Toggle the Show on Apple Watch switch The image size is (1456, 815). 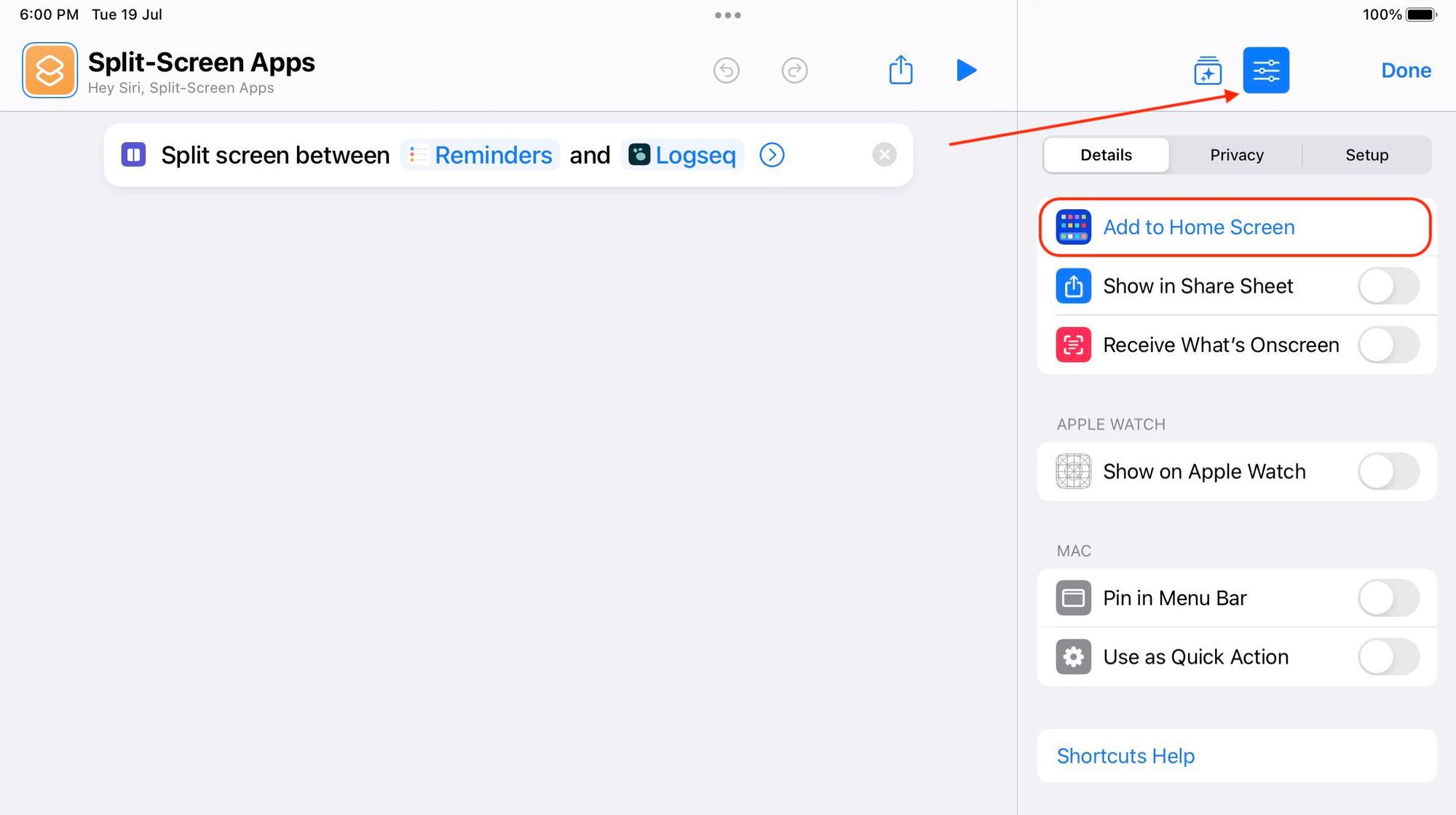[x=1389, y=471]
